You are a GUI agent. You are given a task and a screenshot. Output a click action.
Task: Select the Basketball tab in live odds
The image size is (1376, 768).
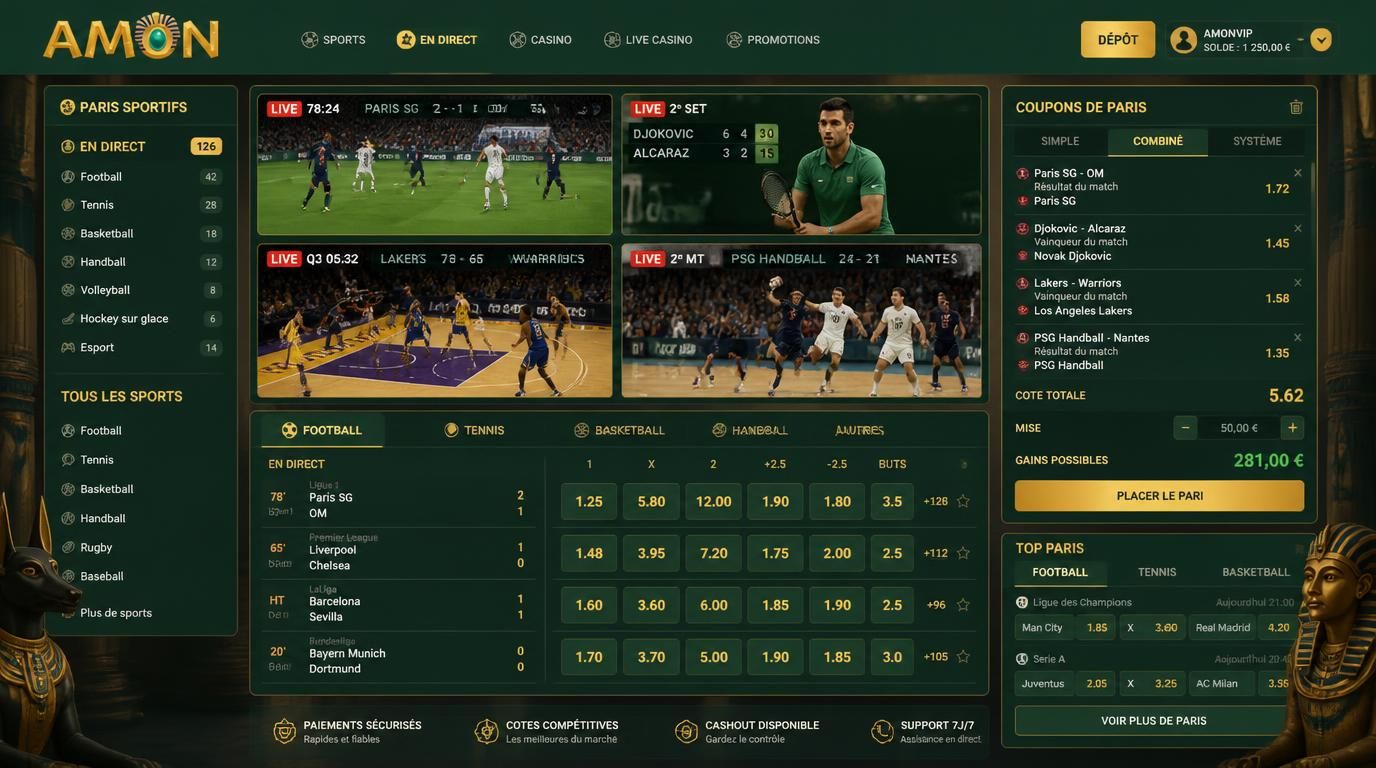tap(619, 430)
